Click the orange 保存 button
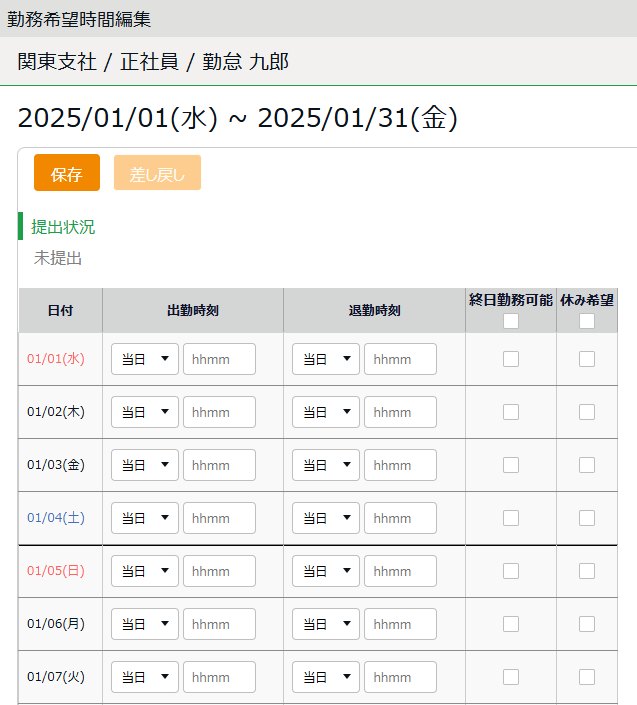This screenshot has height=705, width=637. point(67,173)
